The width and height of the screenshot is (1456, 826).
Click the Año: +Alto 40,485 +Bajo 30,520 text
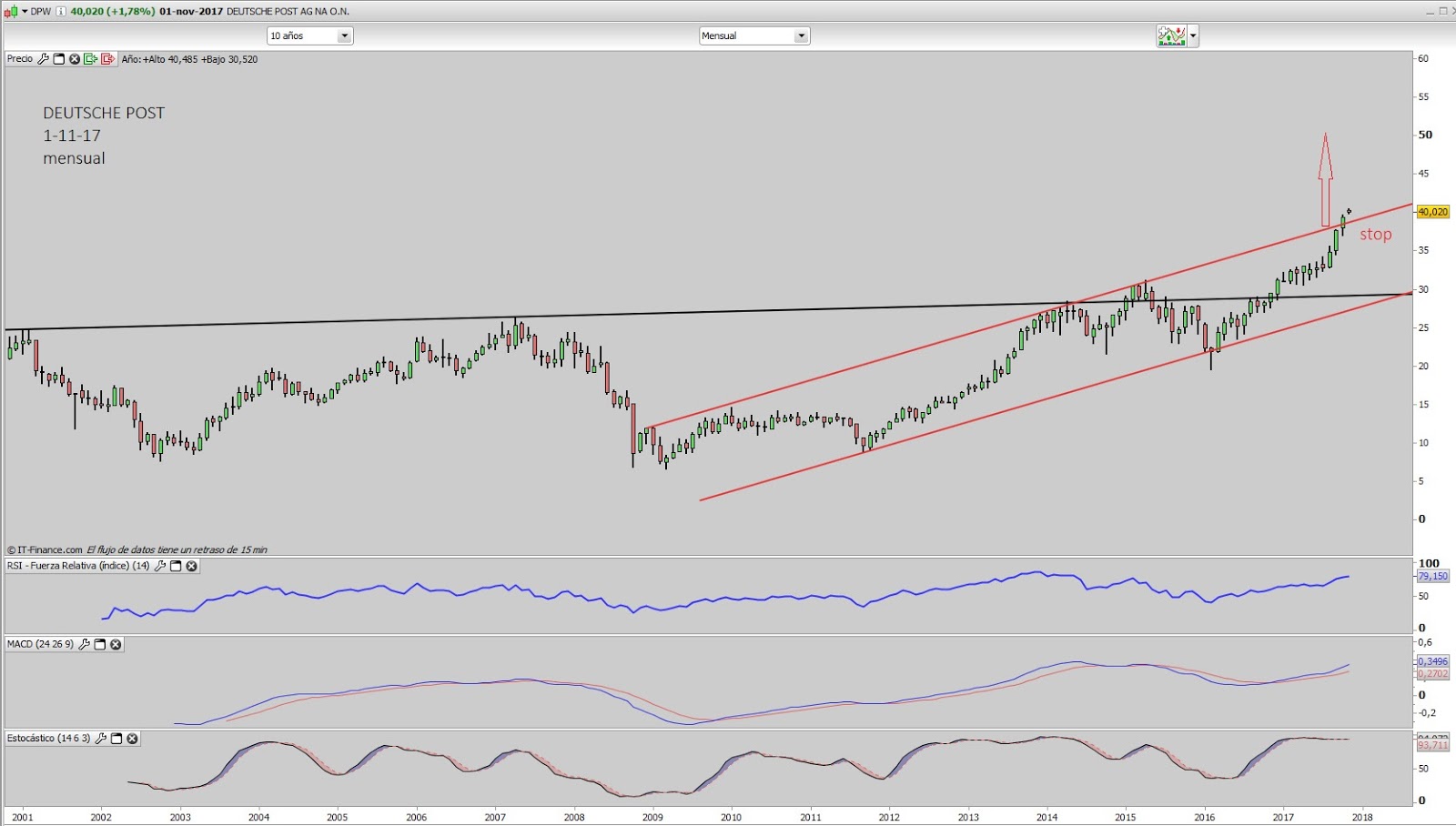[x=189, y=59]
